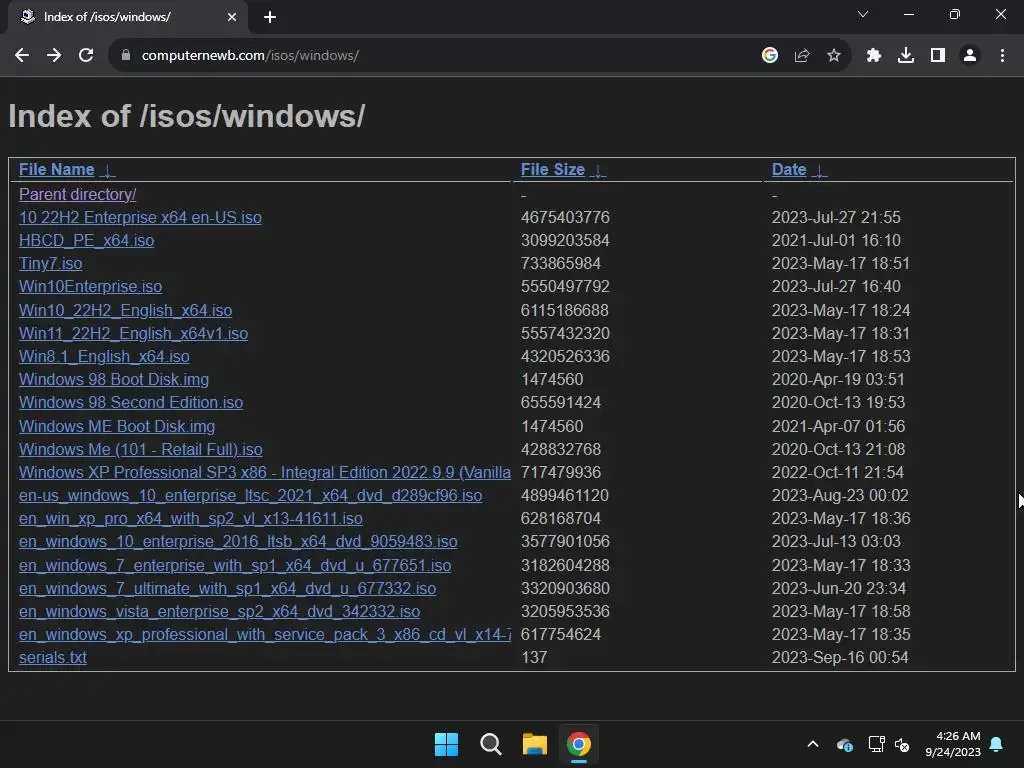Viewport: 1024px width, 768px height.
Task: Open the taskbar clock and date
Action: [953, 744]
